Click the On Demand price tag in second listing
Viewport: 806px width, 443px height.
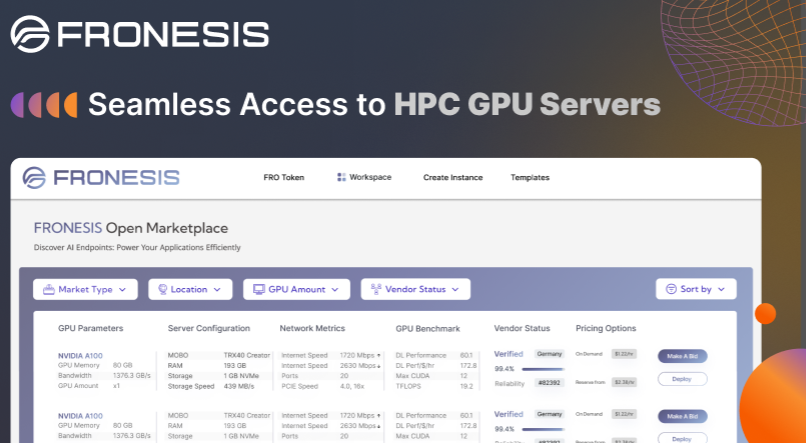[x=624, y=414]
